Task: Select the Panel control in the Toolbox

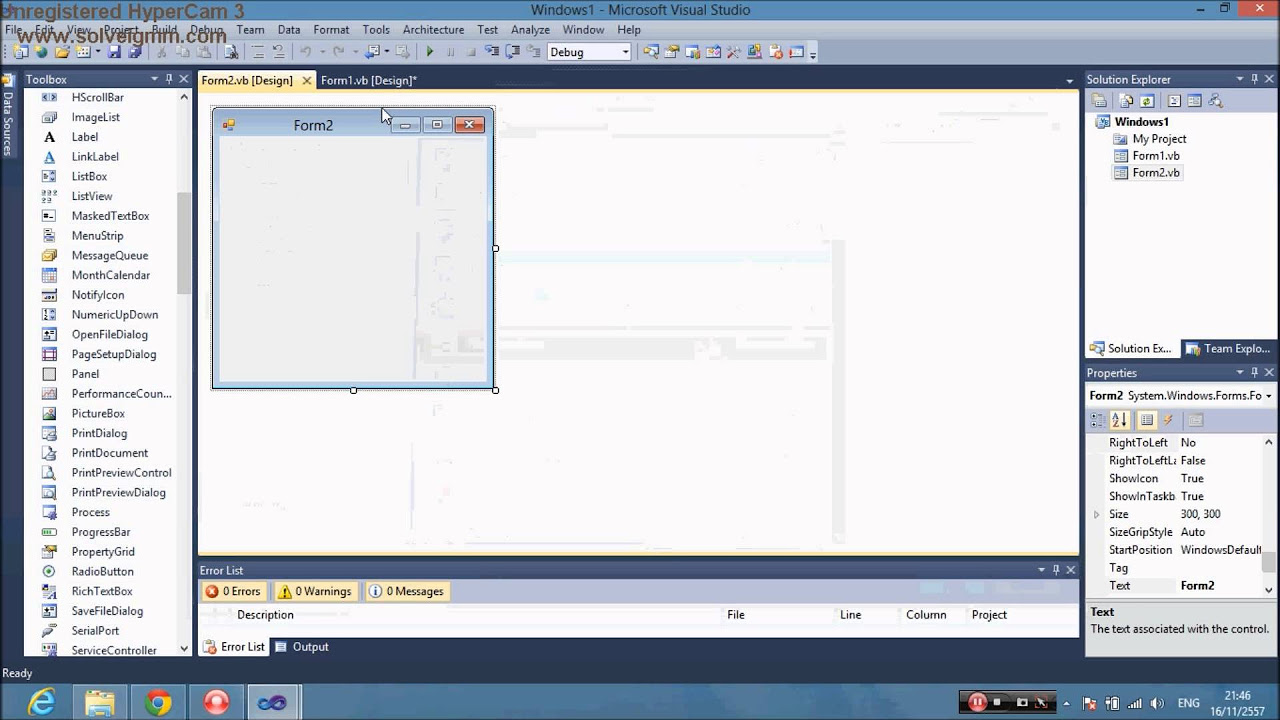Action: tap(85, 374)
